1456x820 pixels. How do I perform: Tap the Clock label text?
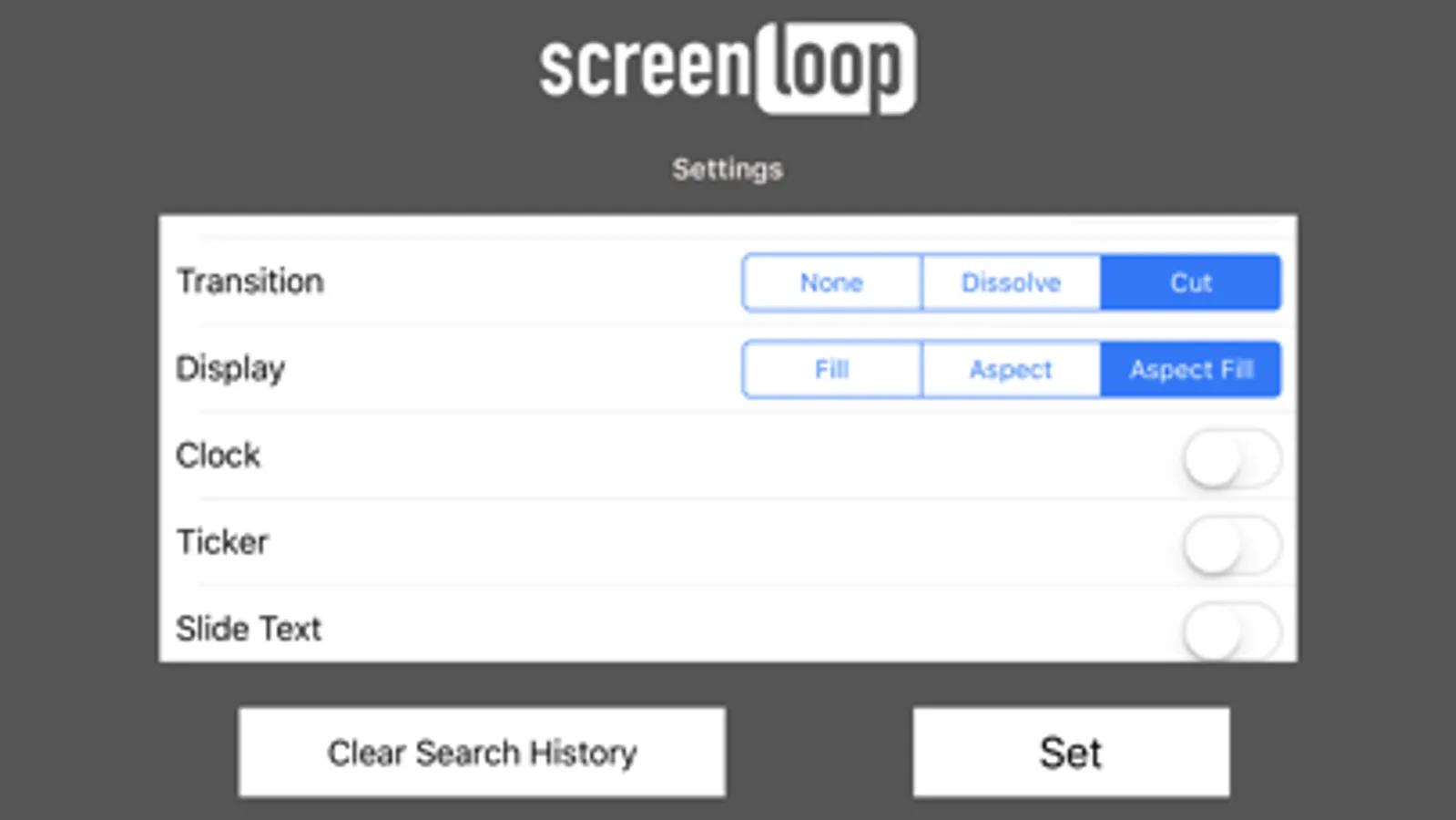(x=218, y=455)
